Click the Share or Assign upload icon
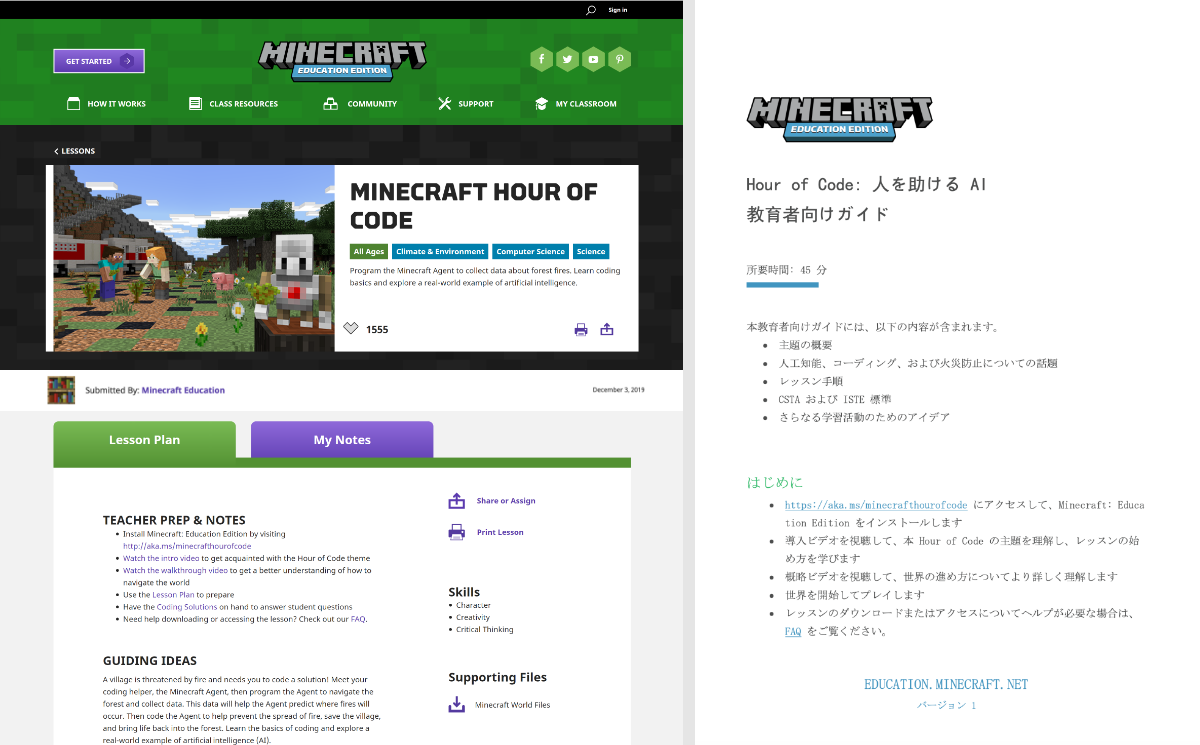This screenshot has height=745, width=1200. (458, 500)
